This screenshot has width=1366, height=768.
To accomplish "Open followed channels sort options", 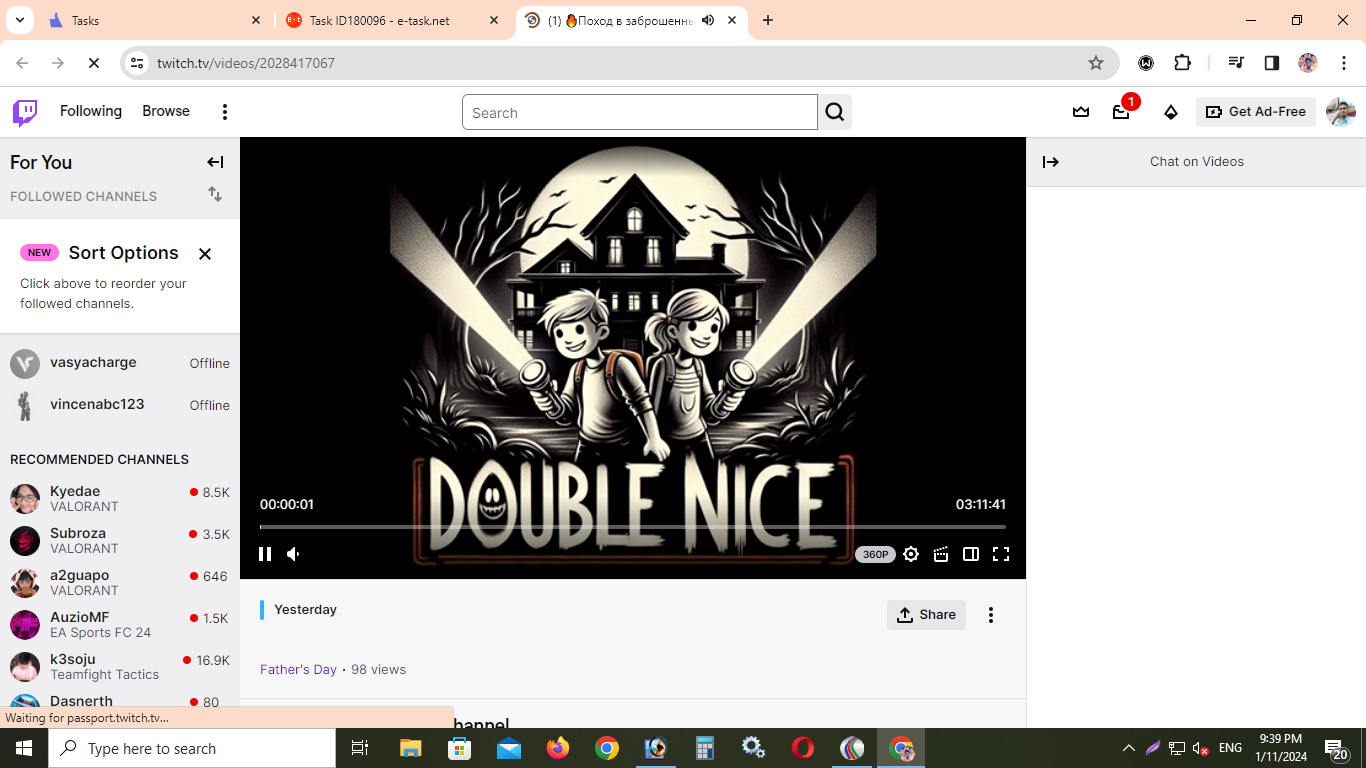I will pos(215,194).
